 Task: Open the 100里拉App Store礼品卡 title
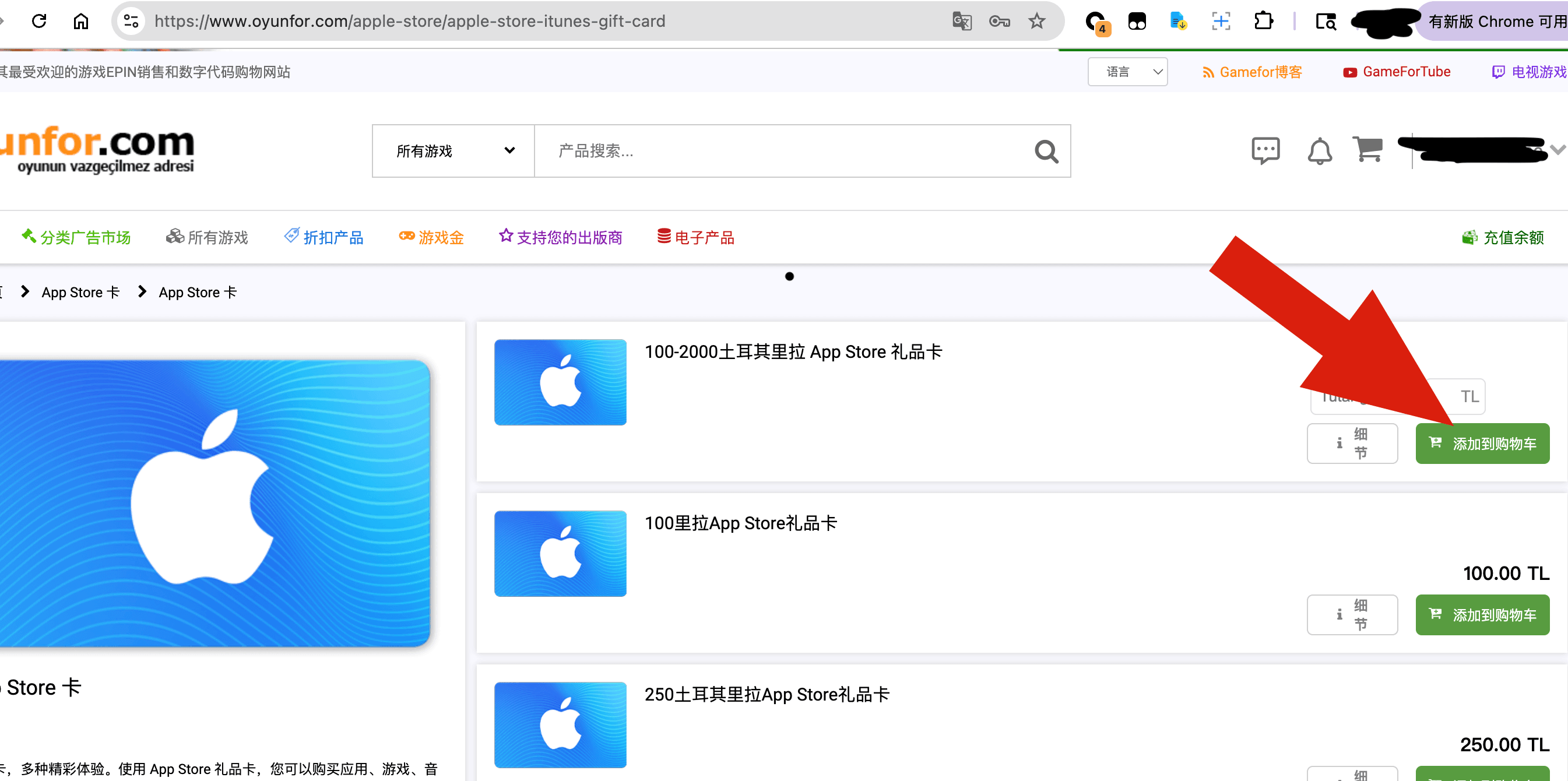(741, 523)
